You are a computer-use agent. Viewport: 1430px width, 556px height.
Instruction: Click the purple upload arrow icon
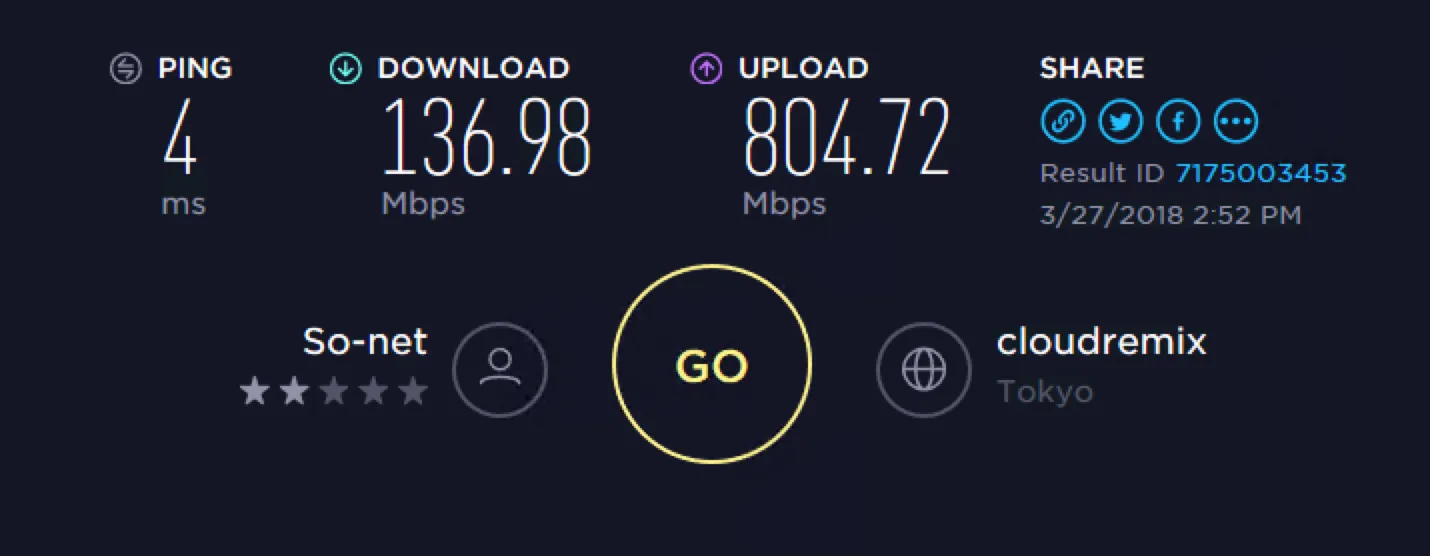pos(706,69)
